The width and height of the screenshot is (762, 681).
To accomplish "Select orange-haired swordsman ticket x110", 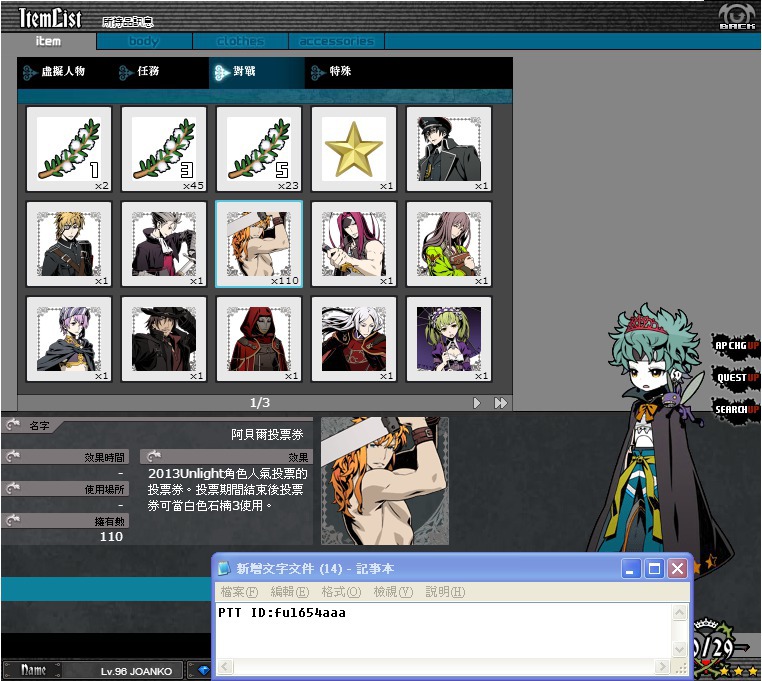I will [x=259, y=244].
